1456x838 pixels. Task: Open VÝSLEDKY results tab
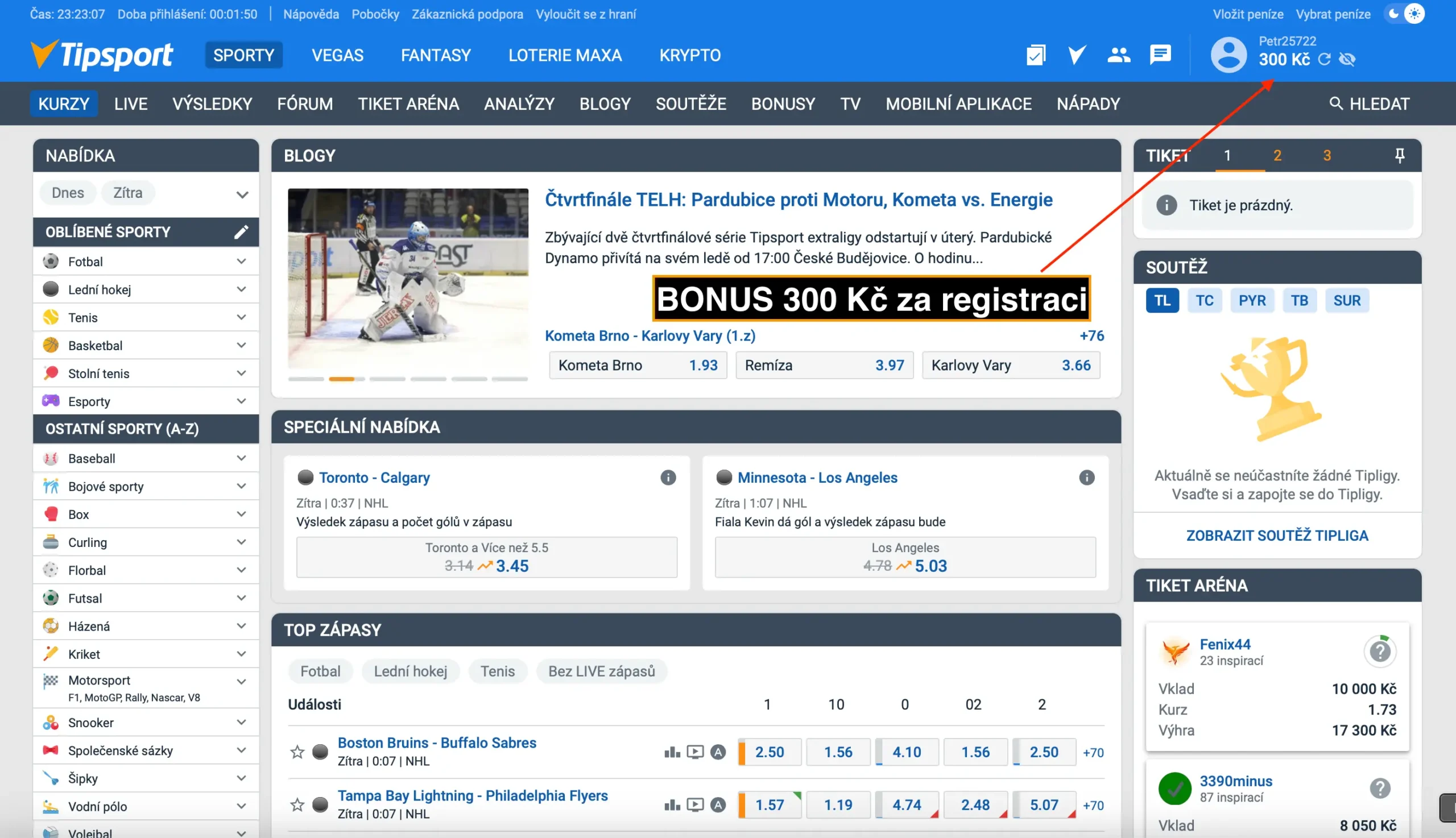point(213,103)
